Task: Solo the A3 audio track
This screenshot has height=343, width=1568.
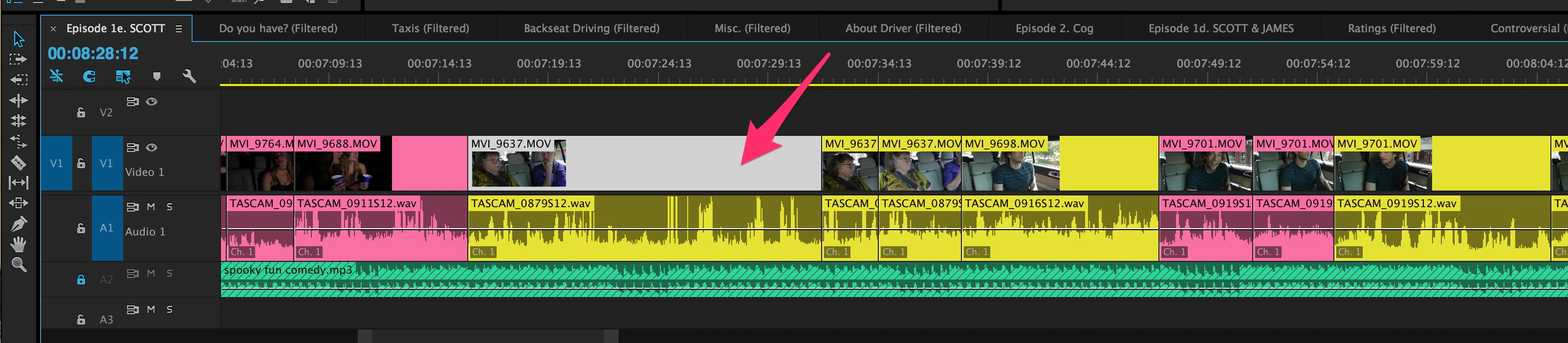Action: coord(169,310)
